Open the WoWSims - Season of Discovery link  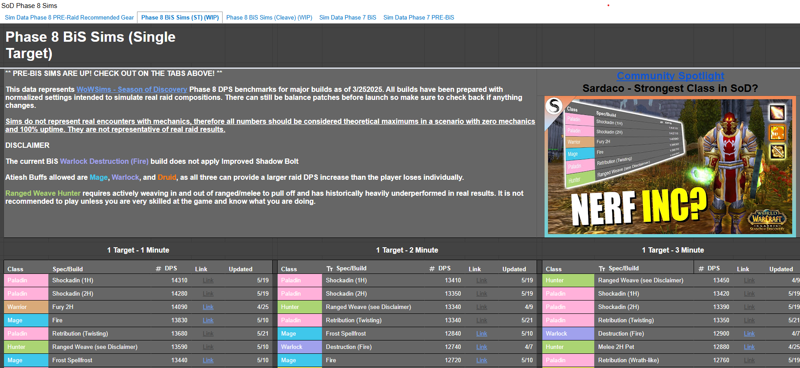[x=132, y=89]
